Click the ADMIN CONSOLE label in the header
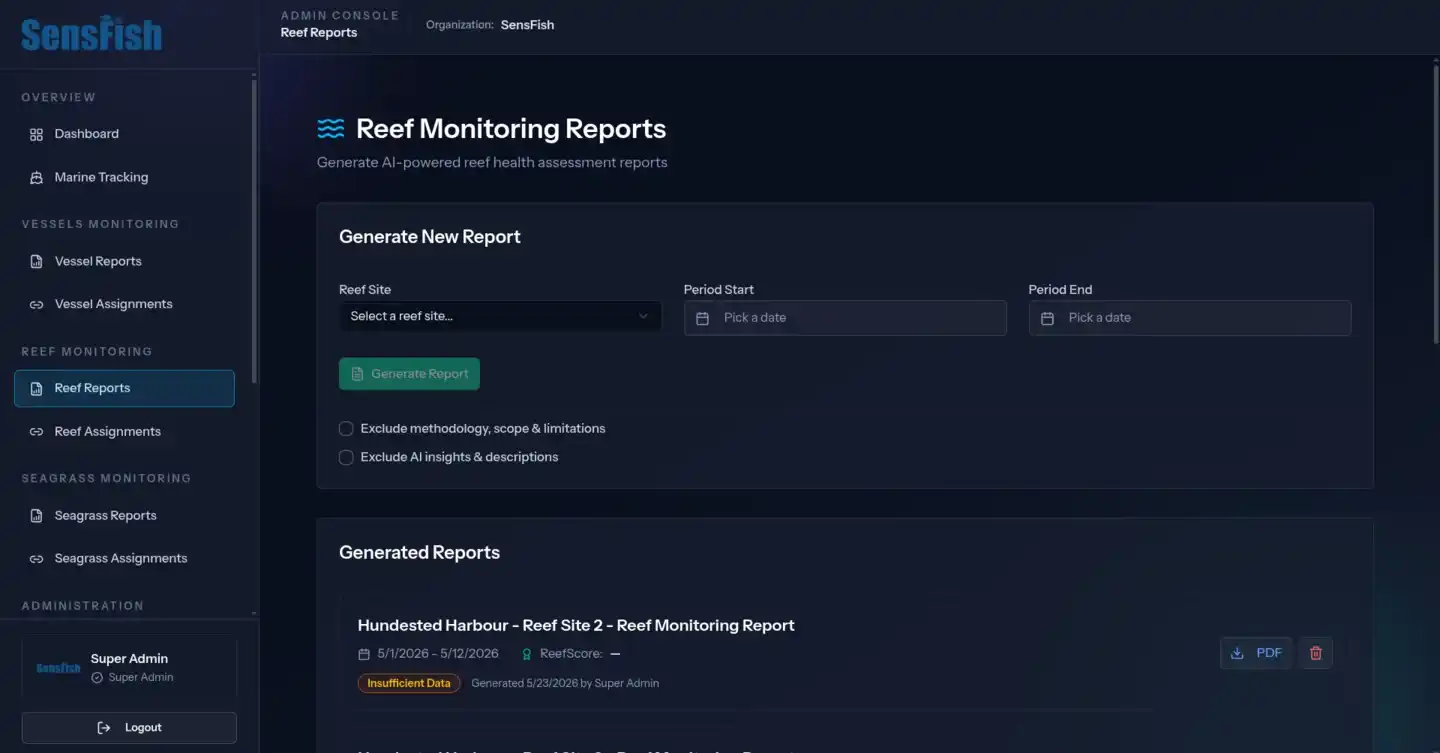Screen dimensions: 1440x753 point(340,16)
